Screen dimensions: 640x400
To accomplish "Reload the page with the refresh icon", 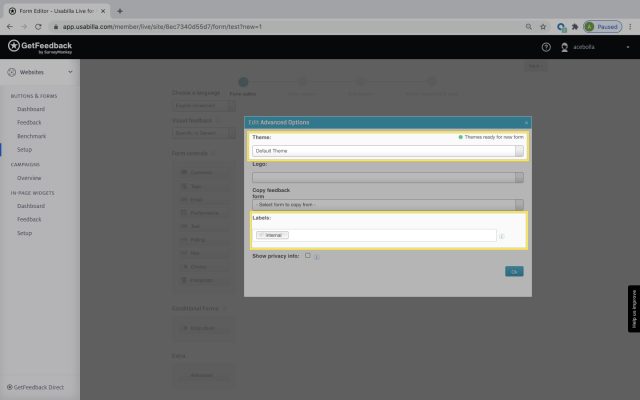I will pos(38,27).
